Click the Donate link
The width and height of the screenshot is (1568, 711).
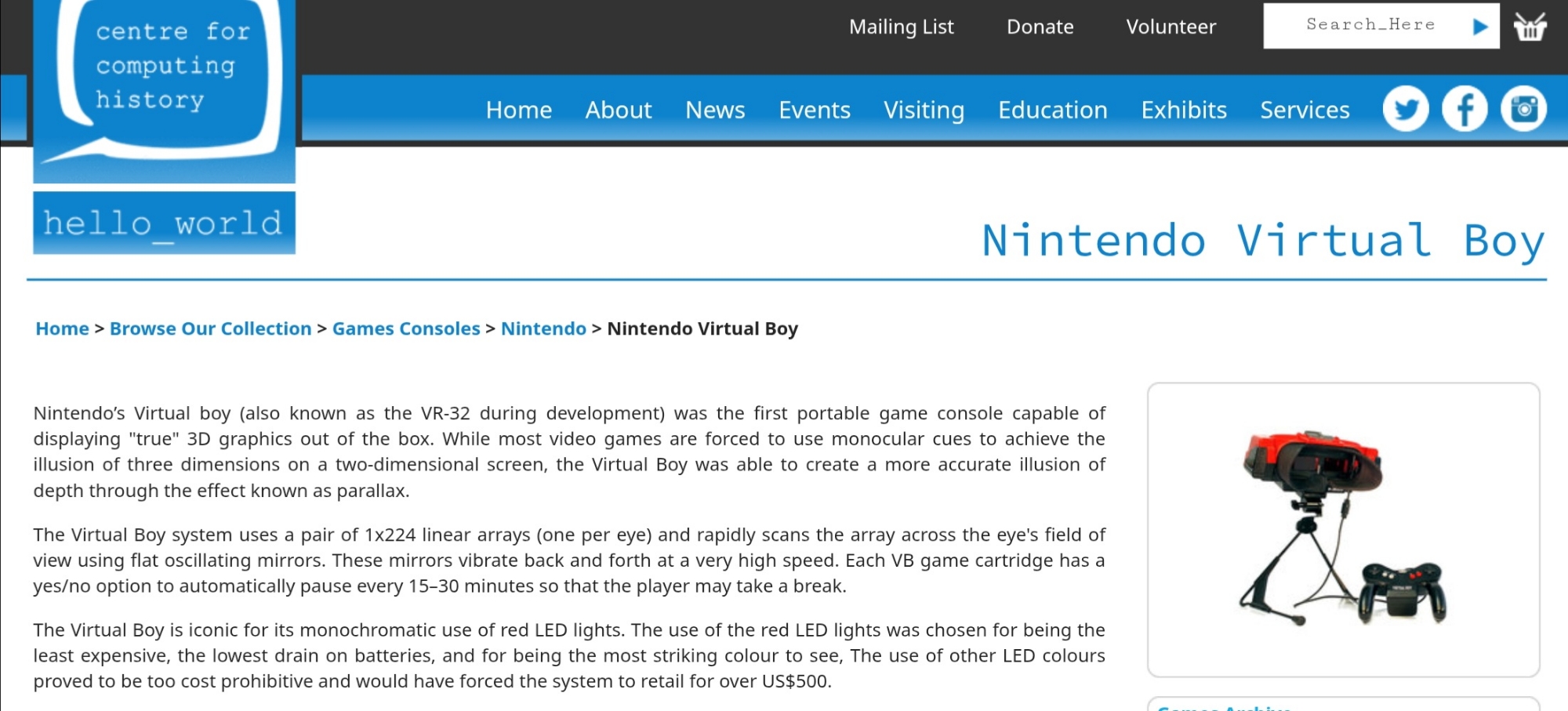point(1040,27)
